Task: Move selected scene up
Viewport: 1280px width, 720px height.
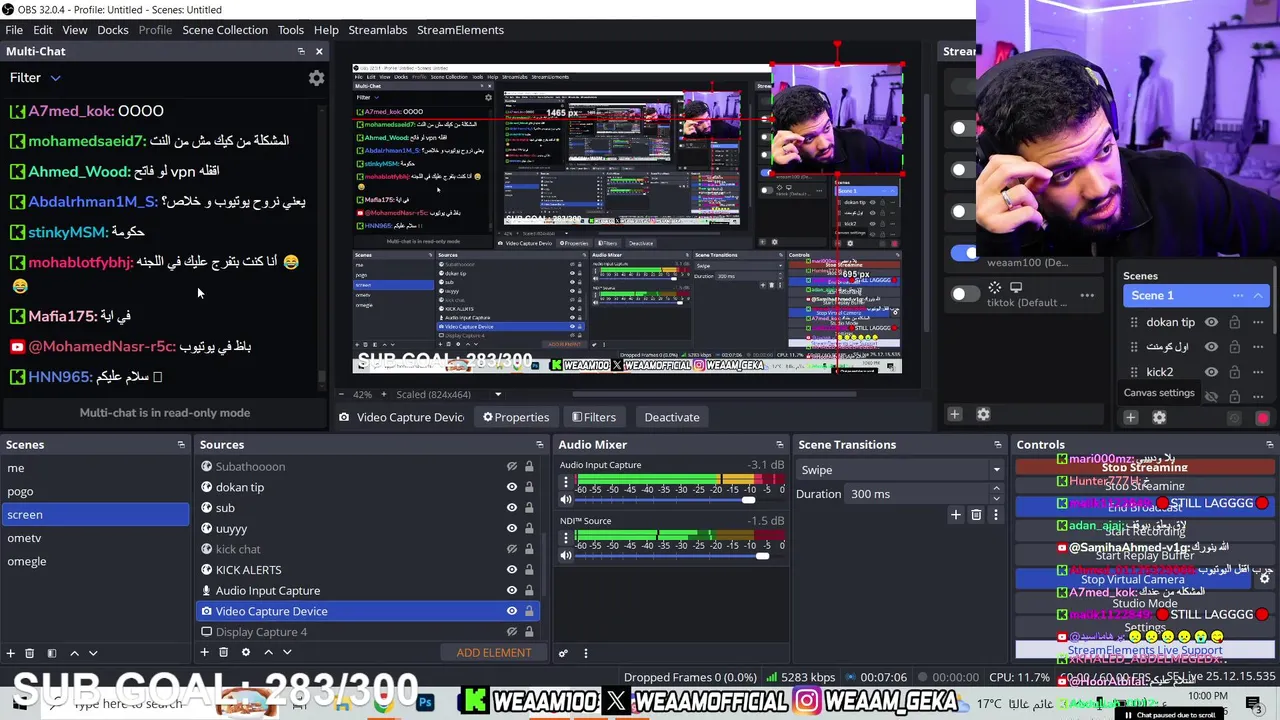Action: click(x=74, y=653)
